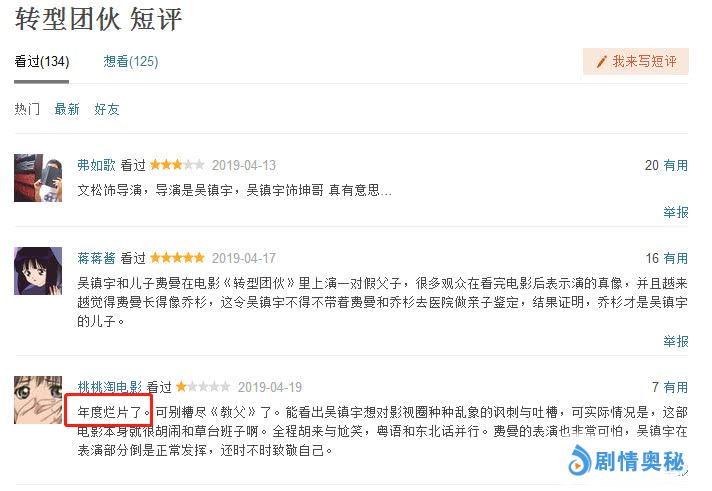
Task: Click 举报 under 弗如歌's review
Action: [676, 212]
